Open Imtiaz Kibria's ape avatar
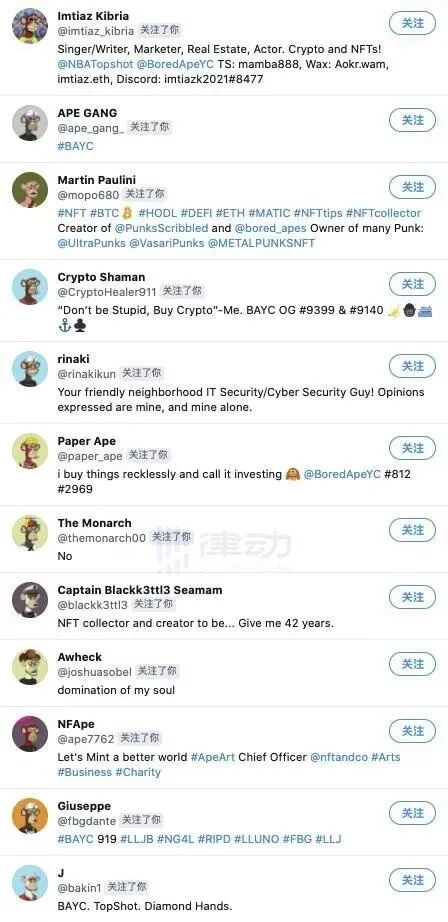The width and height of the screenshot is (448, 922). tap(30, 25)
